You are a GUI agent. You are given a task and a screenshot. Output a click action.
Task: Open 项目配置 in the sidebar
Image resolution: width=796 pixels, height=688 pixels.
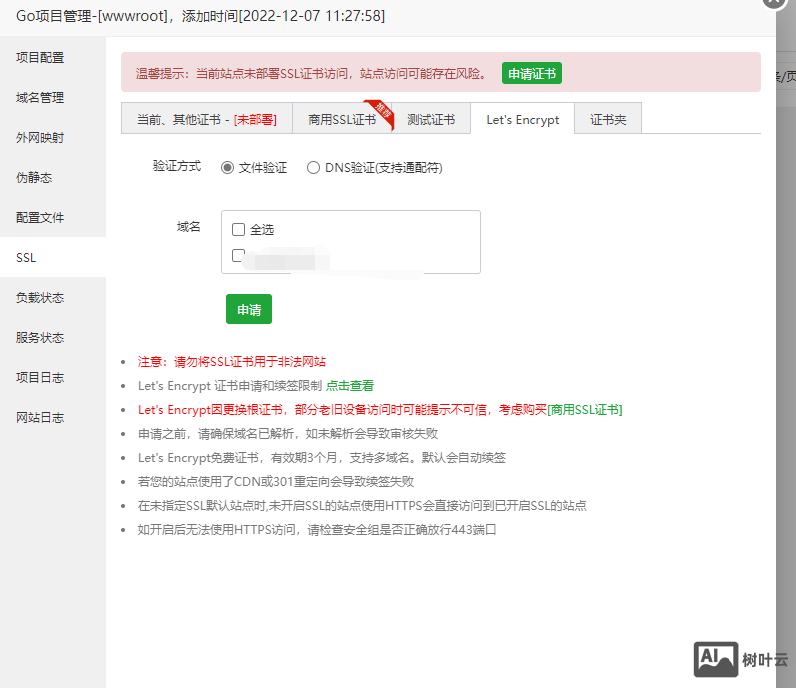pyautogui.click(x=40, y=57)
